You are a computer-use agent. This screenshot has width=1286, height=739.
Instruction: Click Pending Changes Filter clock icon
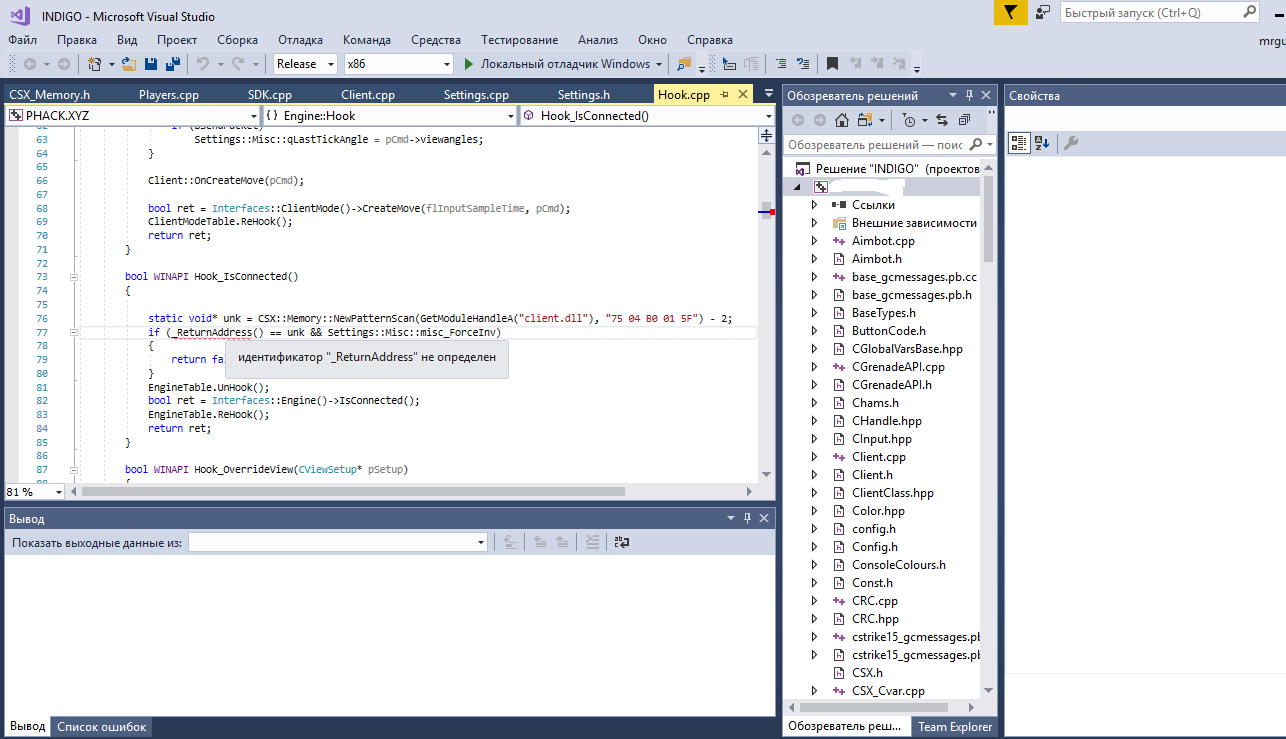pos(908,120)
